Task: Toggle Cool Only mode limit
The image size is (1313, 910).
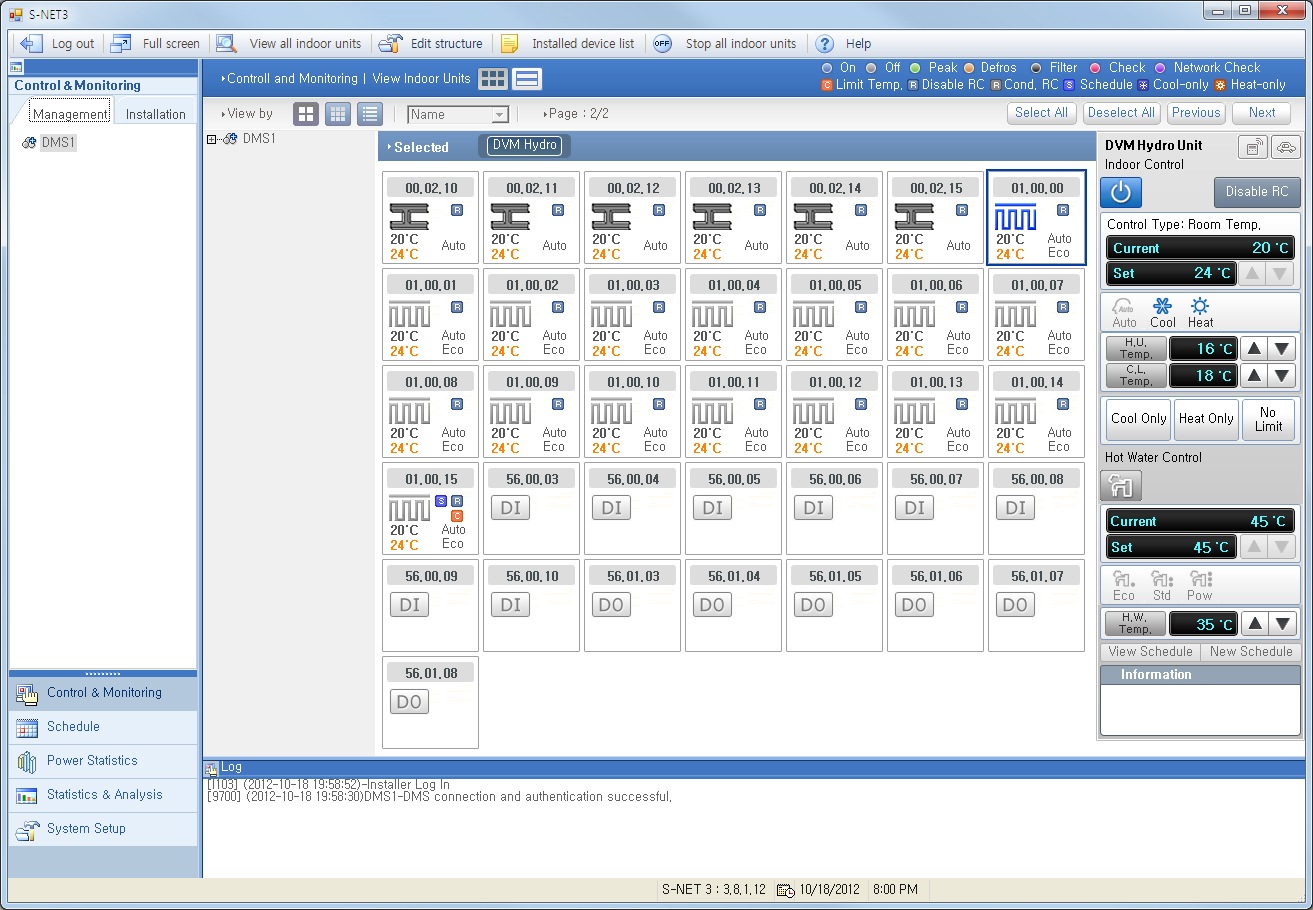Action: [x=1138, y=419]
